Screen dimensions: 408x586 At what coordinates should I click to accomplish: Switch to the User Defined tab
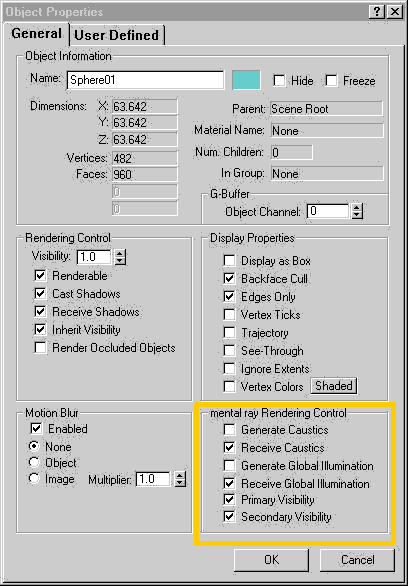(x=117, y=36)
